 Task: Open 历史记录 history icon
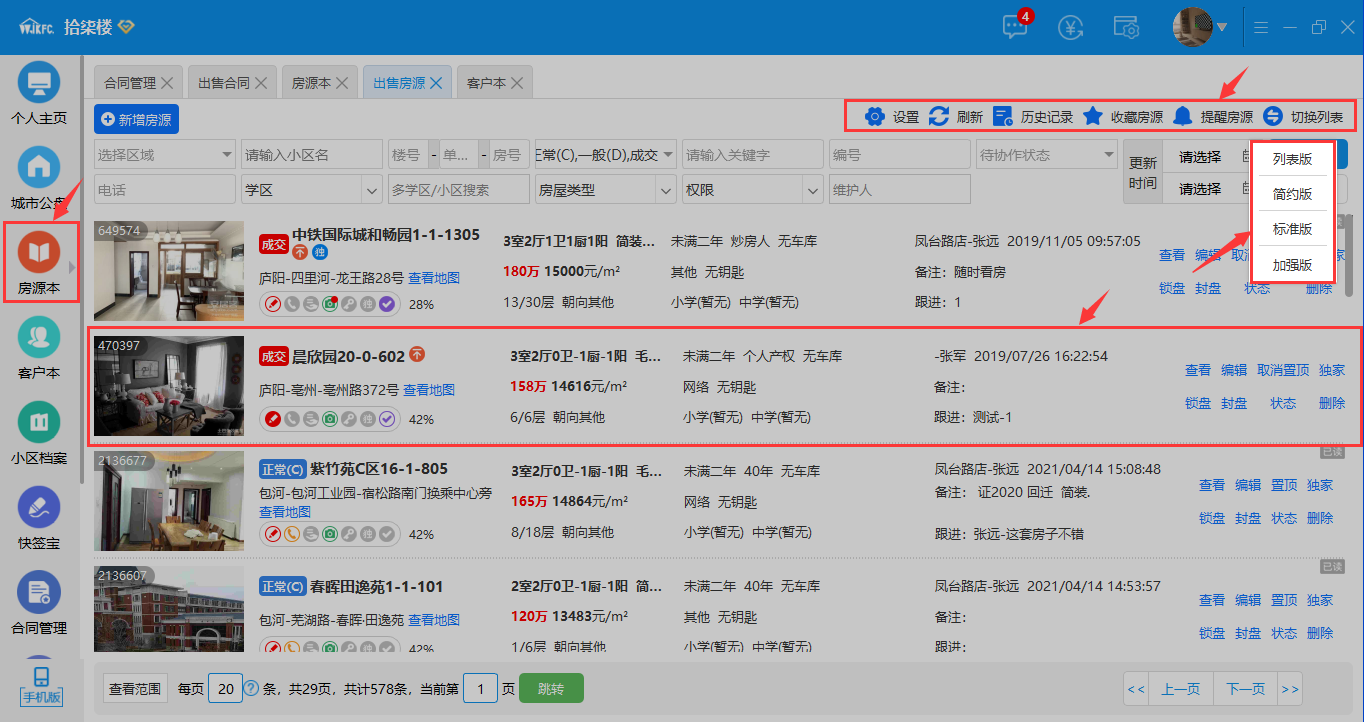click(1003, 117)
